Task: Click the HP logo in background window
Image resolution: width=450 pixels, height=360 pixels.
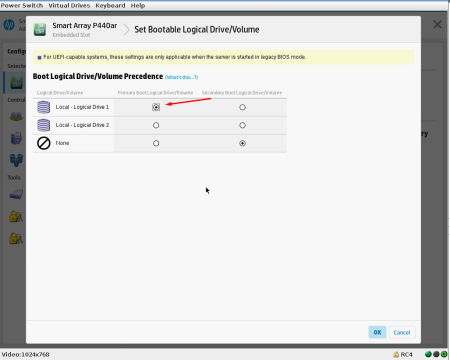Action: tap(9, 25)
